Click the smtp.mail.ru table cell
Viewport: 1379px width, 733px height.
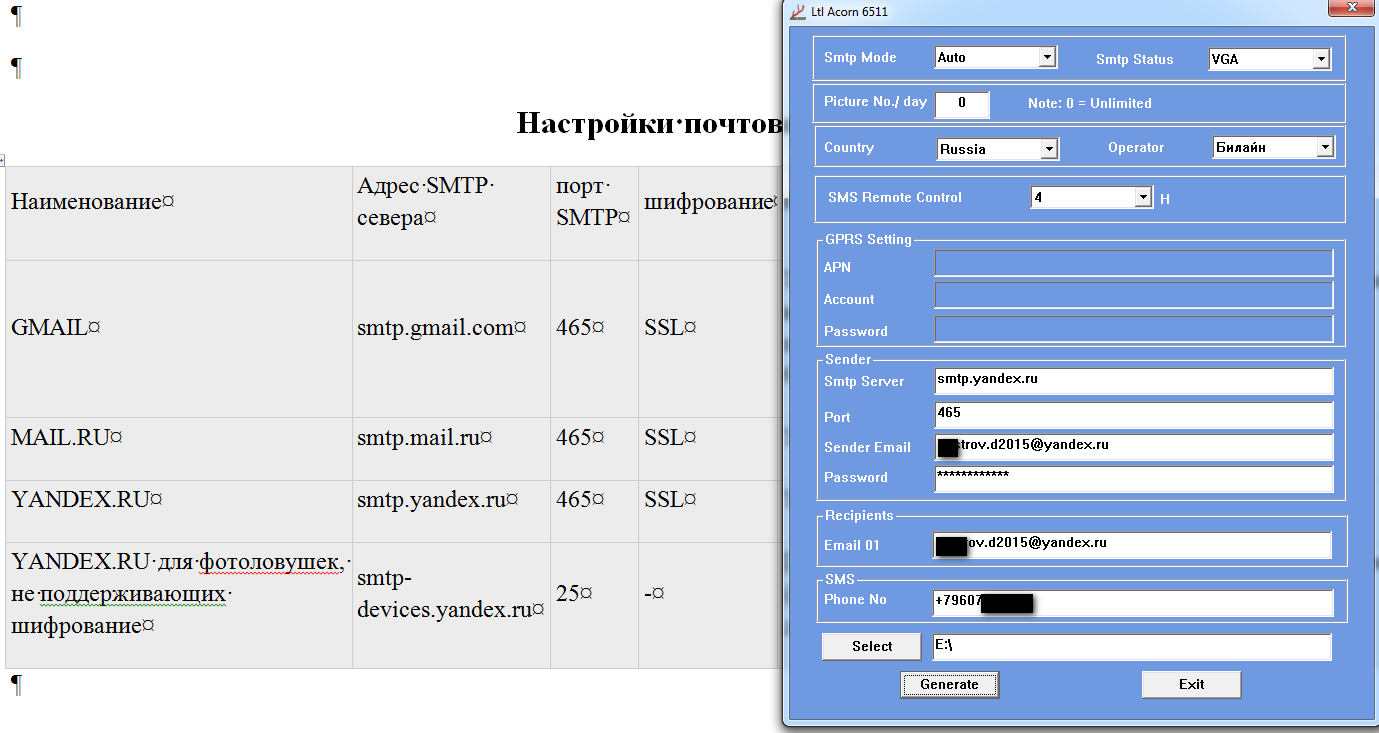click(451, 449)
